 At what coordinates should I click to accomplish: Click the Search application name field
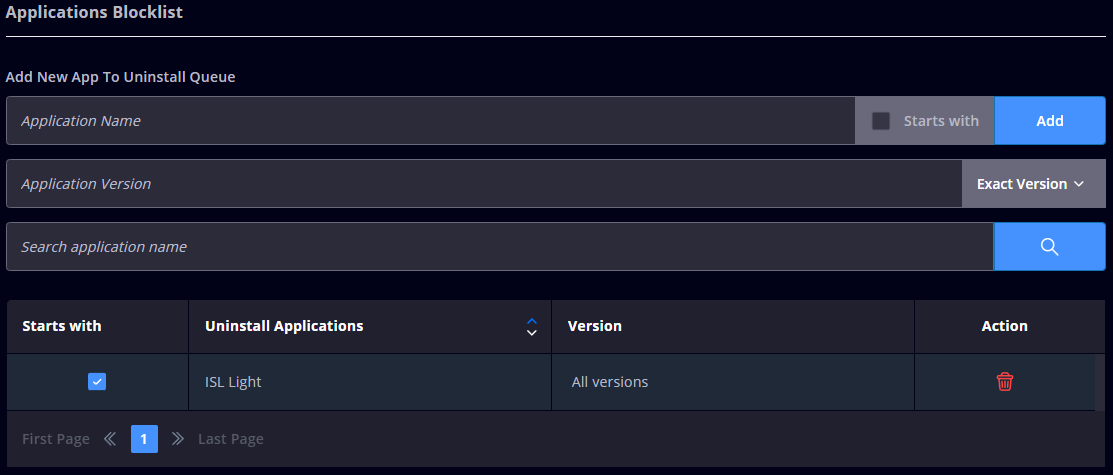(x=499, y=247)
